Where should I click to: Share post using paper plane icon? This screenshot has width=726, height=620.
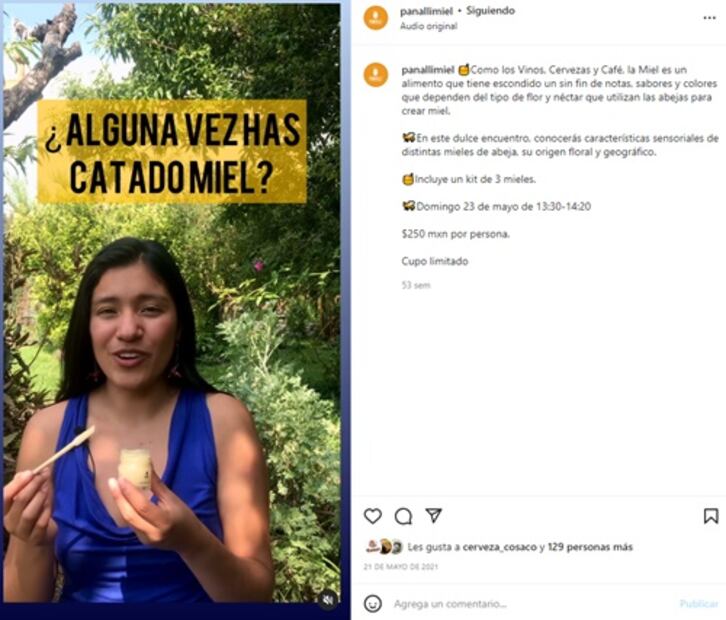pos(433,515)
